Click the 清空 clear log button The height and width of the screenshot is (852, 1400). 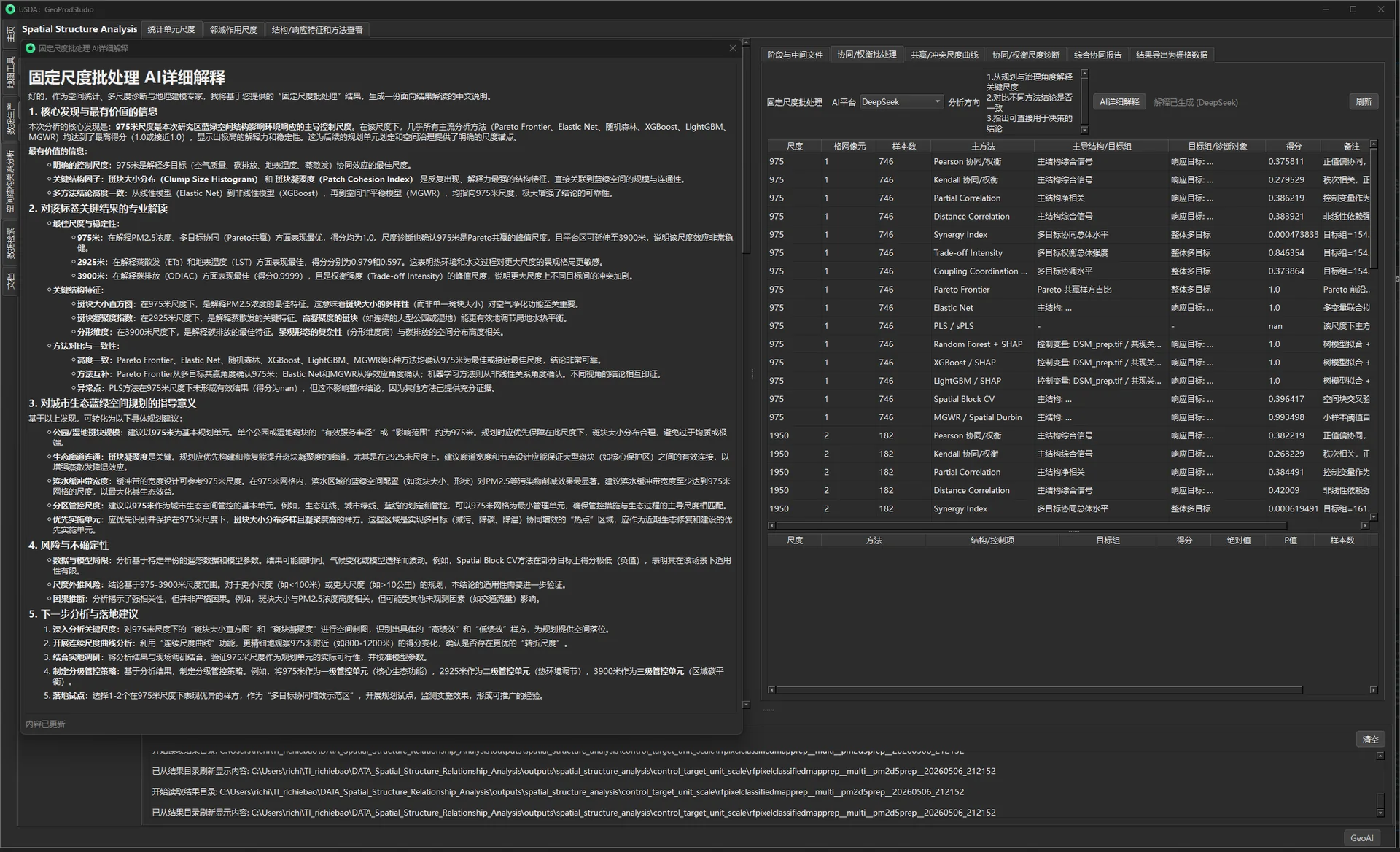click(x=1370, y=739)
